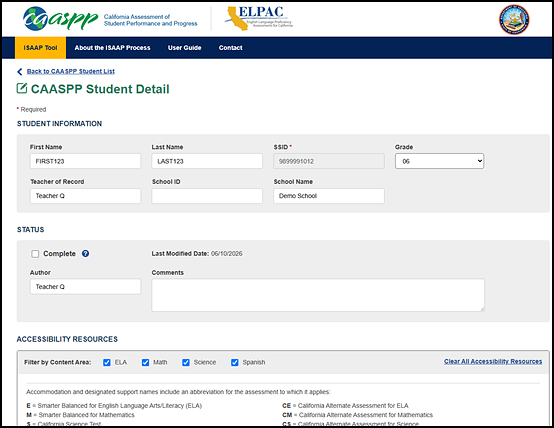The image size is (554, 428).
Task: Click the STUDENT INFORMATION section heading
Action: coord(59,124)
